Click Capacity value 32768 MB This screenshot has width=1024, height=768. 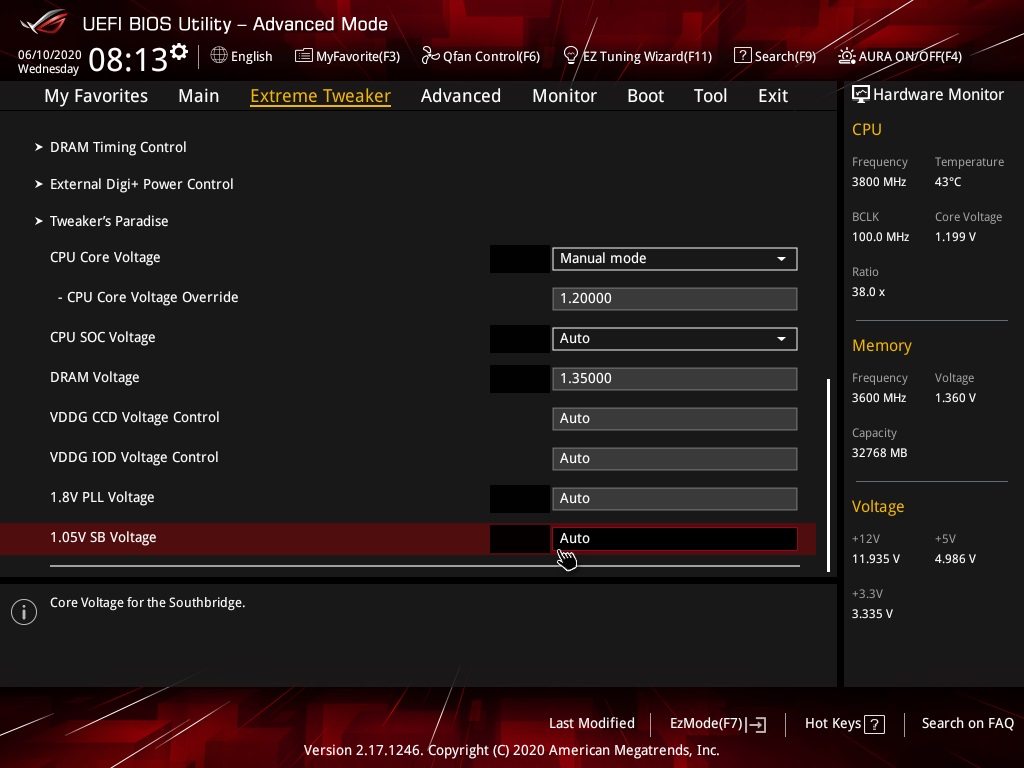pos(879,453)
